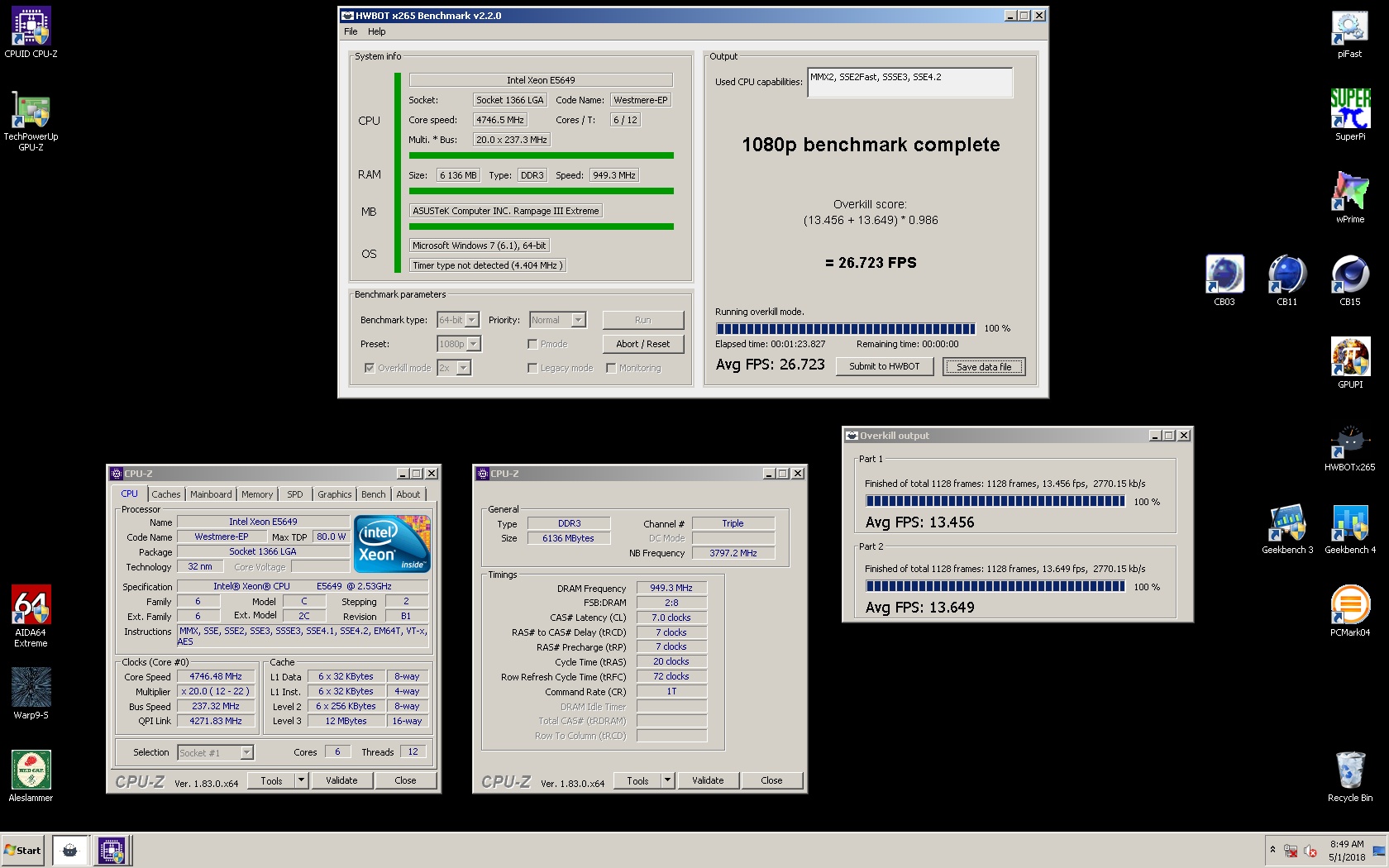The image size is (1389, 868).
Task: Open the Preset 1080p dropdown
Action: coord(474,344)
